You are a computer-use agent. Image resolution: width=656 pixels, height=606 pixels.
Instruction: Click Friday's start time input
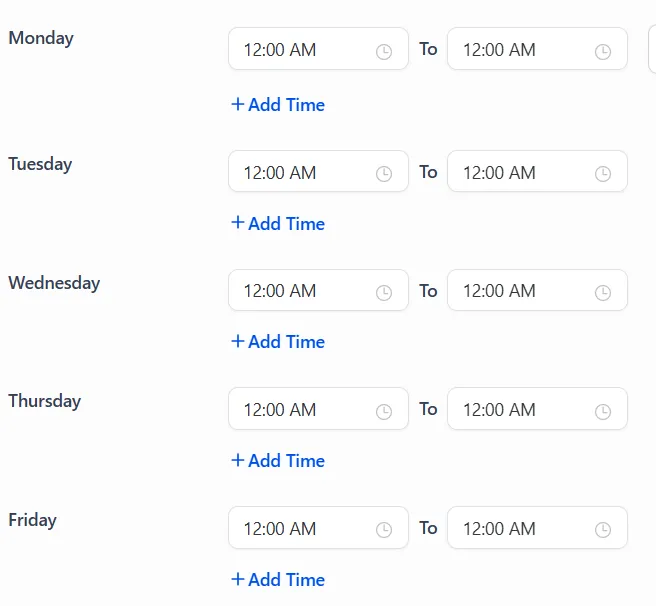click(x=300, y=529)
